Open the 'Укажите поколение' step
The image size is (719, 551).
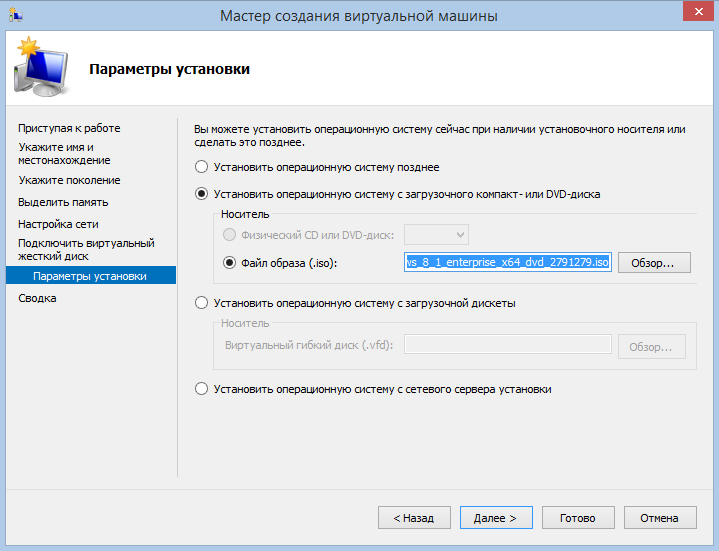click(x=69, y=180)
